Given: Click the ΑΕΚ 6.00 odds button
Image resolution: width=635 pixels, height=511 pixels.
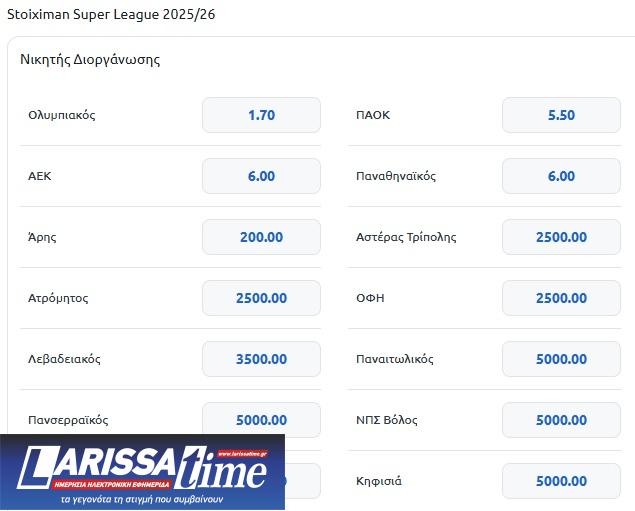Looking at the screenshot, I should pyautogui.click(x=261, y=176).
